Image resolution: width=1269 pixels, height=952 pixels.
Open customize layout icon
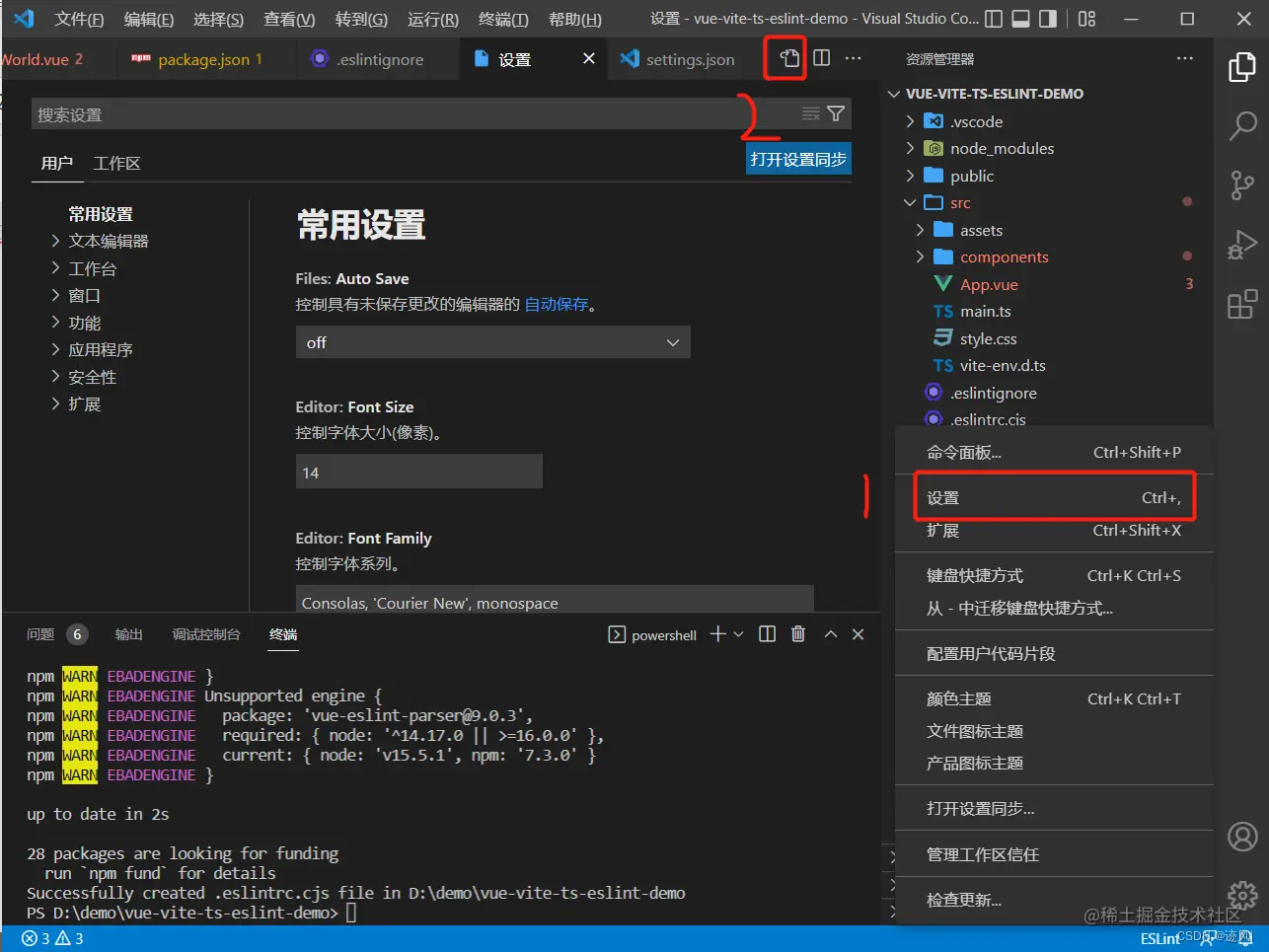(1086, 19)
